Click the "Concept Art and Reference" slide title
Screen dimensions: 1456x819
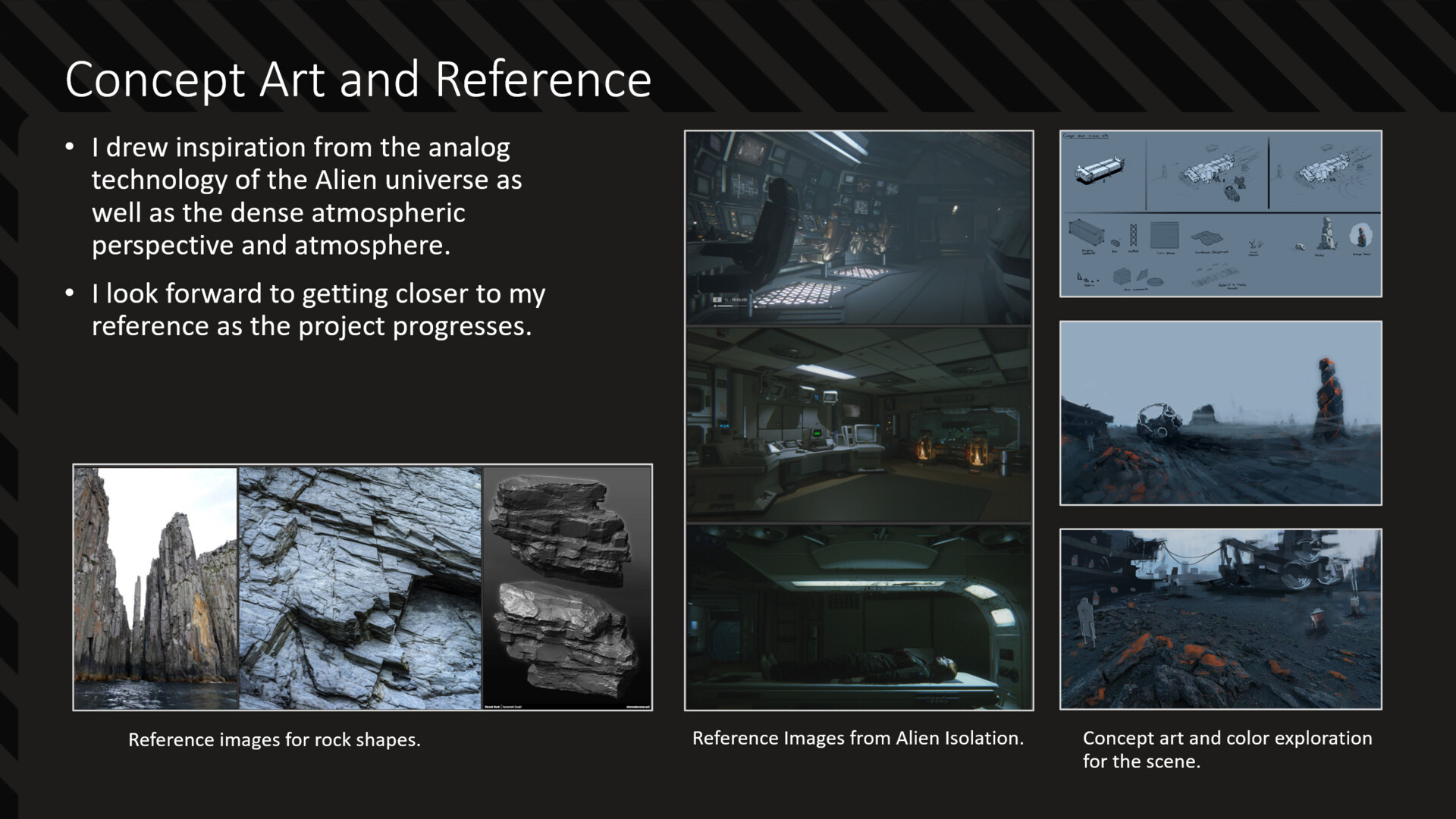coord(358,80)
